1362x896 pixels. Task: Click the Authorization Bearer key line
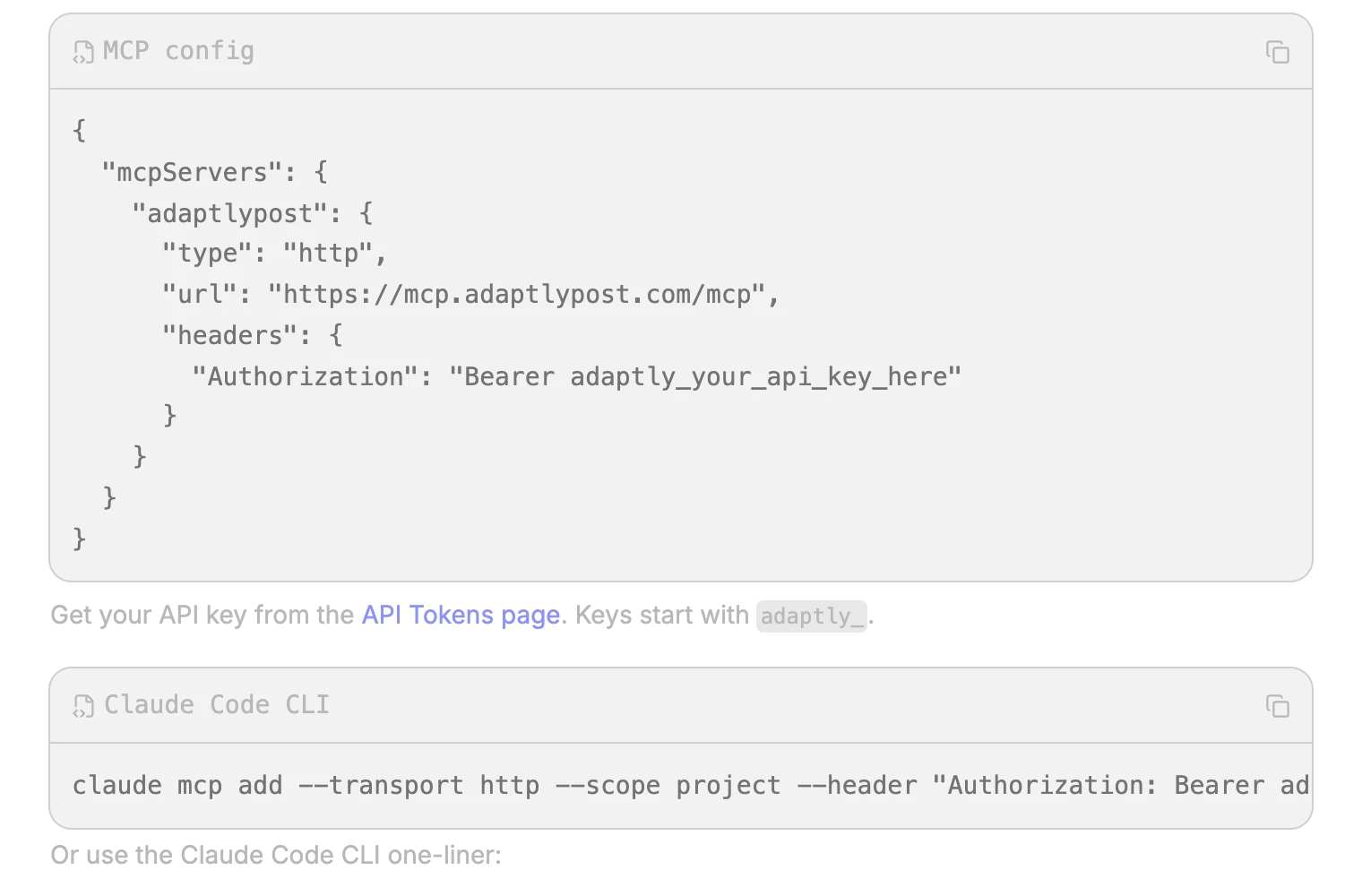(x=577, y=376)
